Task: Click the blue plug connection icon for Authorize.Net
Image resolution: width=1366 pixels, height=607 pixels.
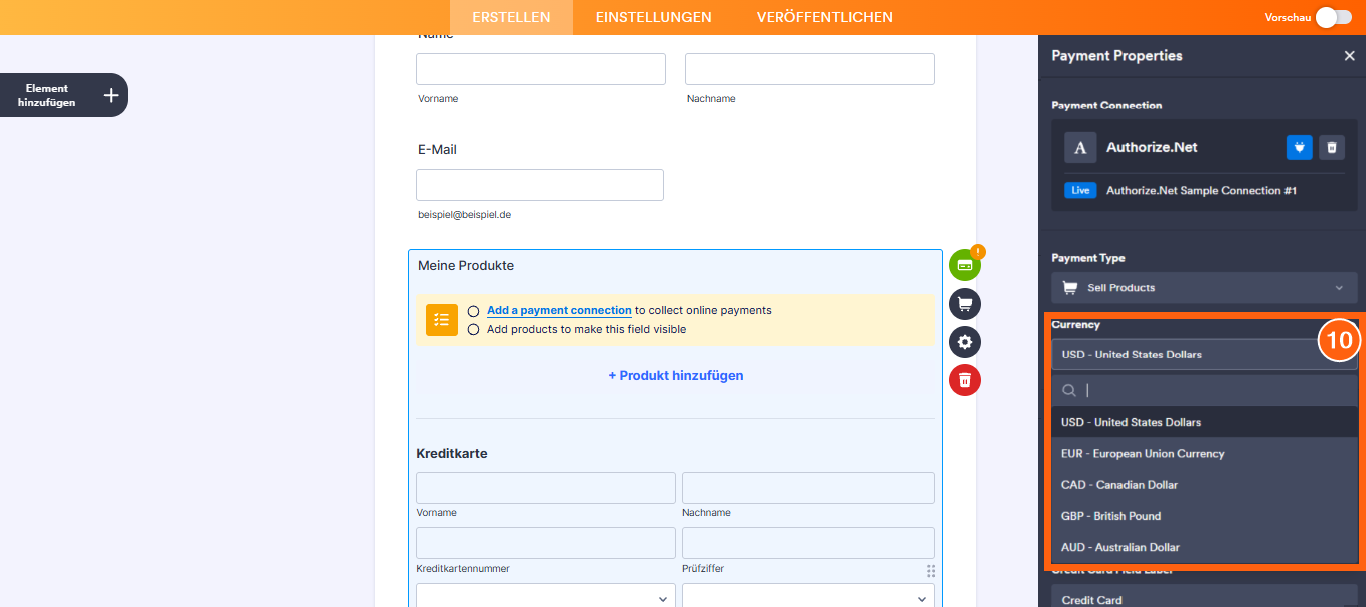Action: coord(1300,147)
